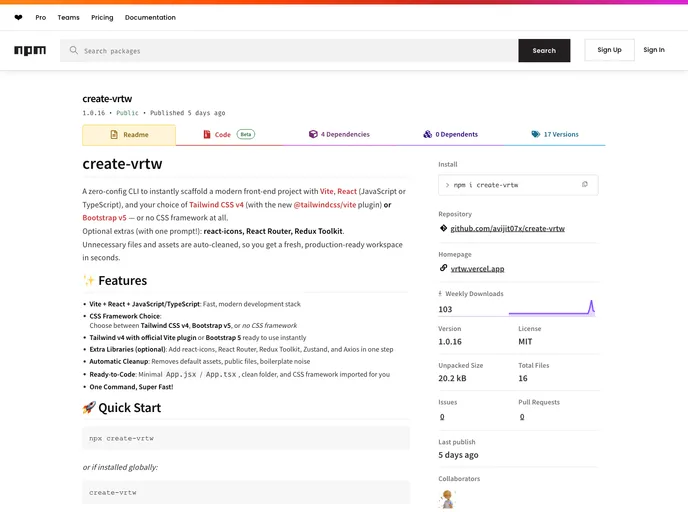Click the Public label under package name

pos(127,113)
